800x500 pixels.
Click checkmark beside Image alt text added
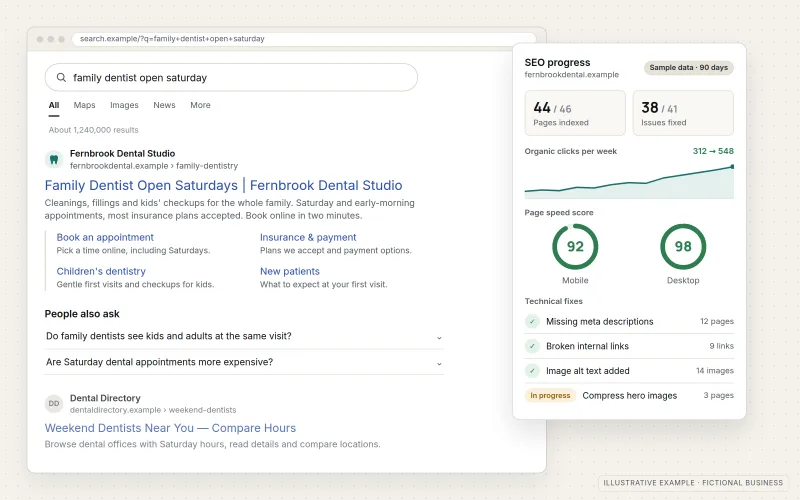(532, 370)
